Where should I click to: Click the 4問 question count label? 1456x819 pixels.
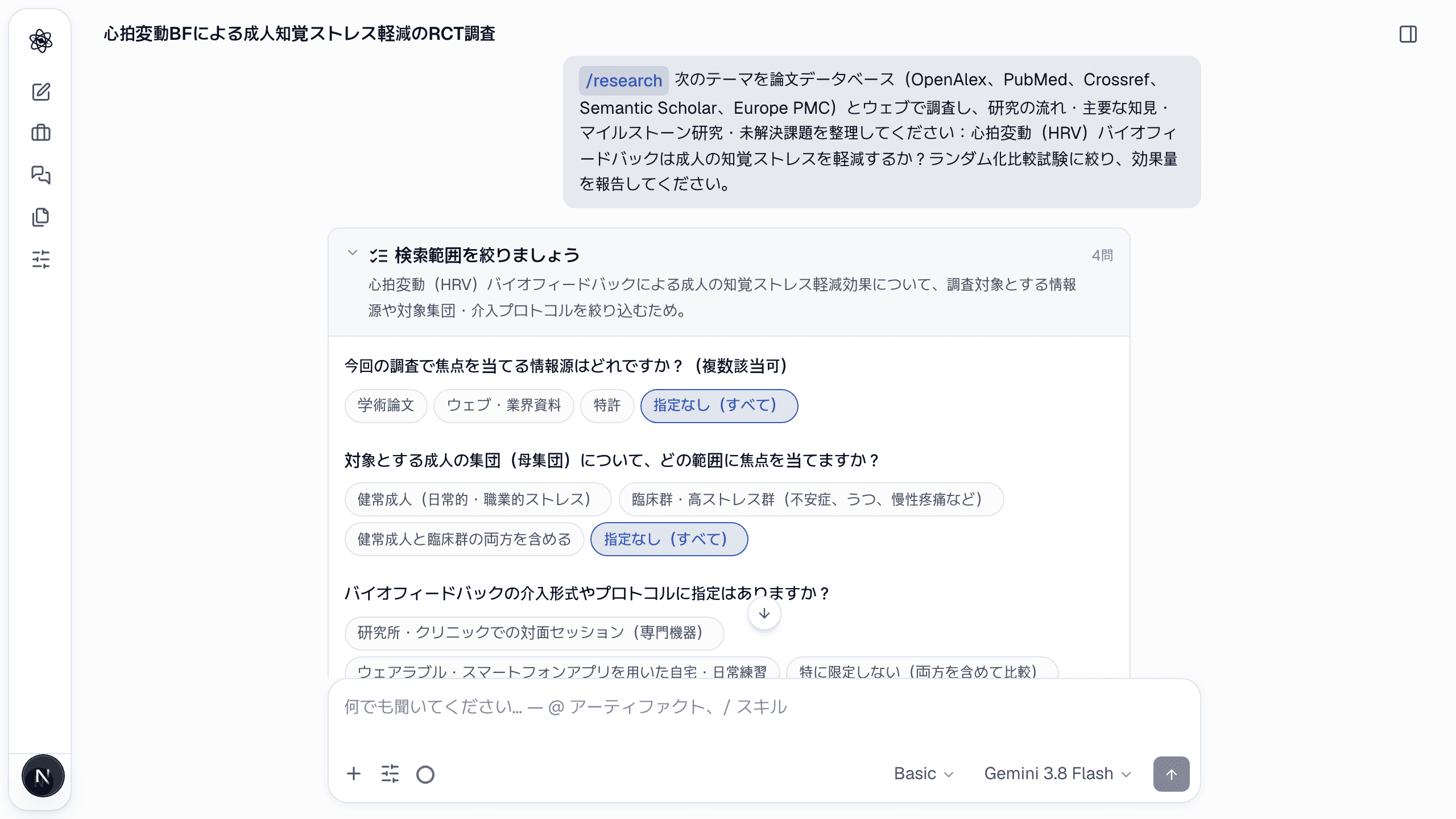(x=1102, y=255)
